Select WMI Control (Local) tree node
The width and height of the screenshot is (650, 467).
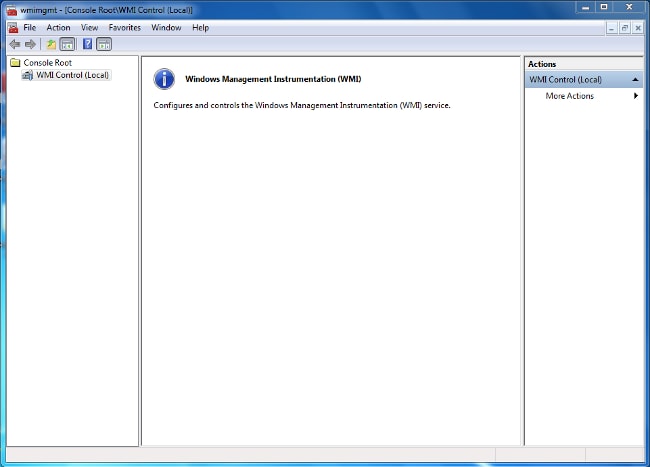pyautogui.click(x=73, y=75)
